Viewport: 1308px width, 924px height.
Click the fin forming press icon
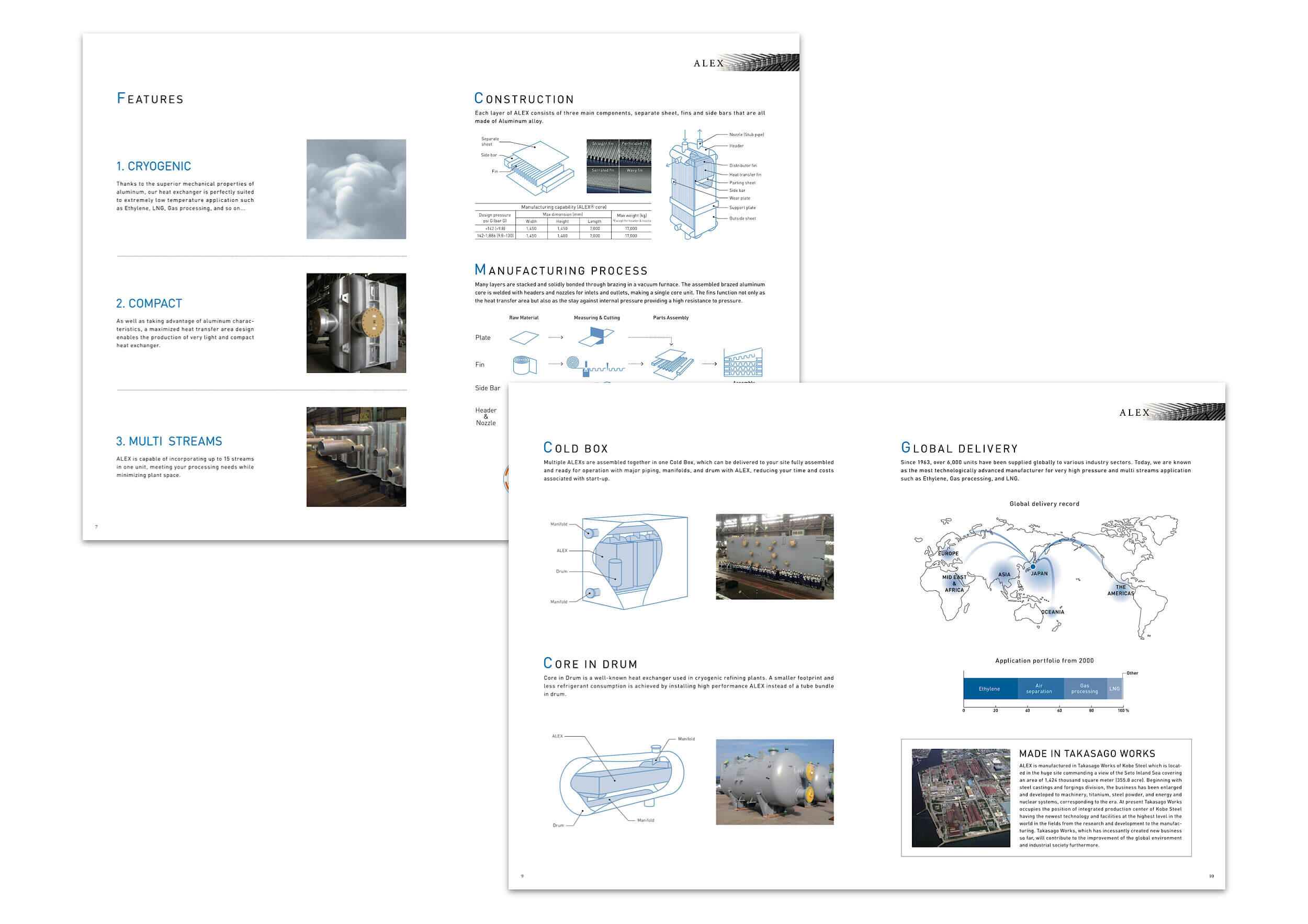coord(595,366)
